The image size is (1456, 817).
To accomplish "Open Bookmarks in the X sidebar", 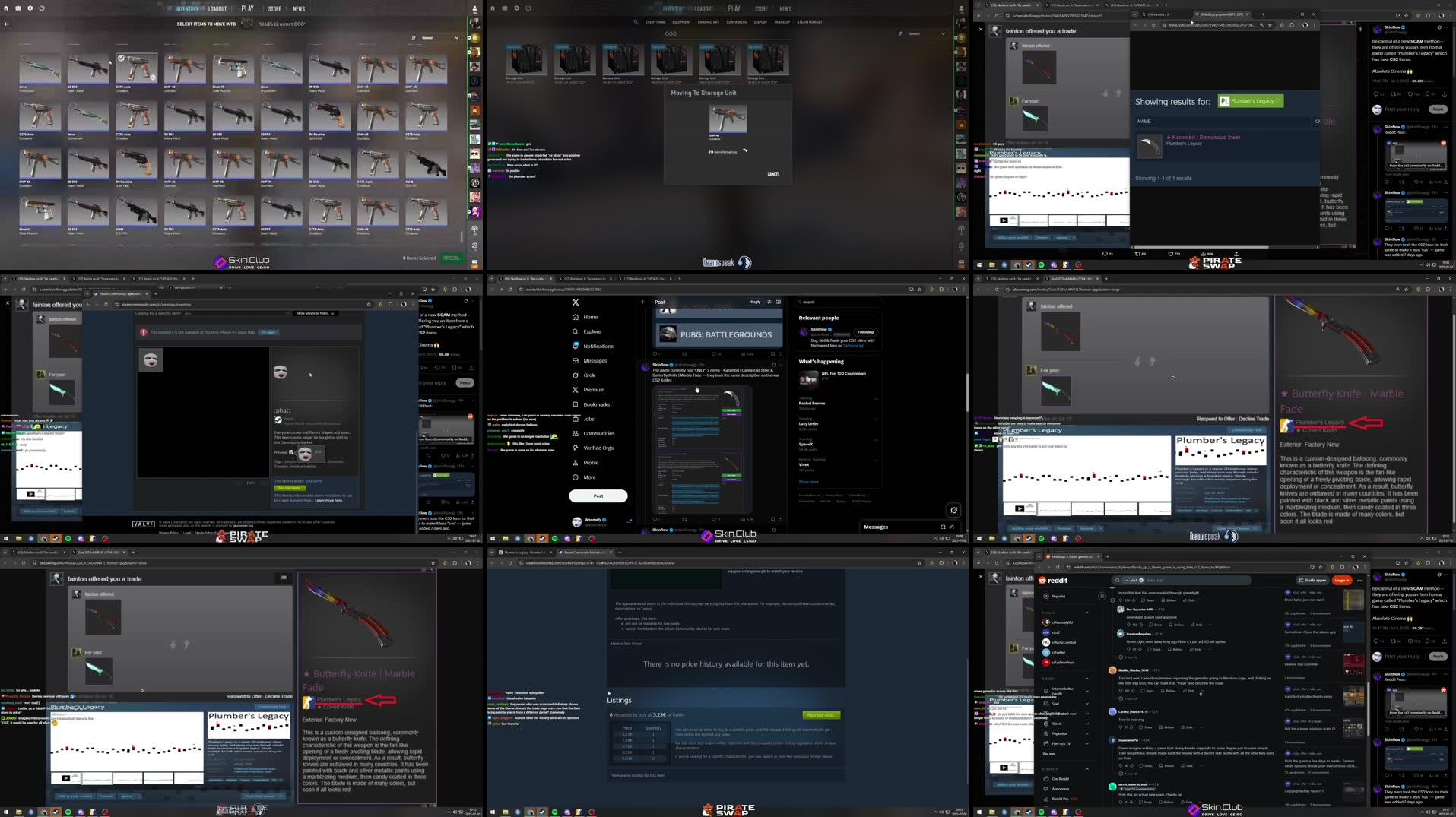I will click(591, 404).
